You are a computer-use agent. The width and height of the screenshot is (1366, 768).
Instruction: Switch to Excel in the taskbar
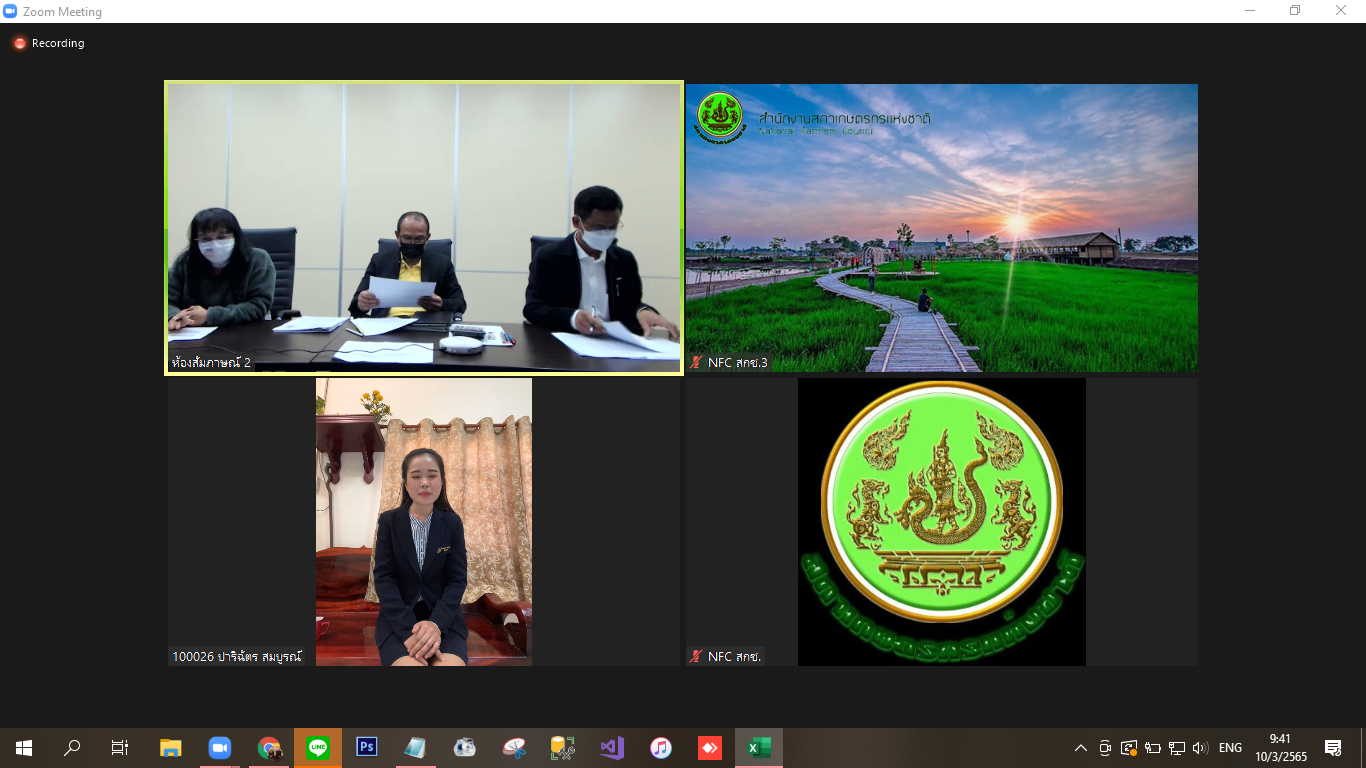pos(759,748)
